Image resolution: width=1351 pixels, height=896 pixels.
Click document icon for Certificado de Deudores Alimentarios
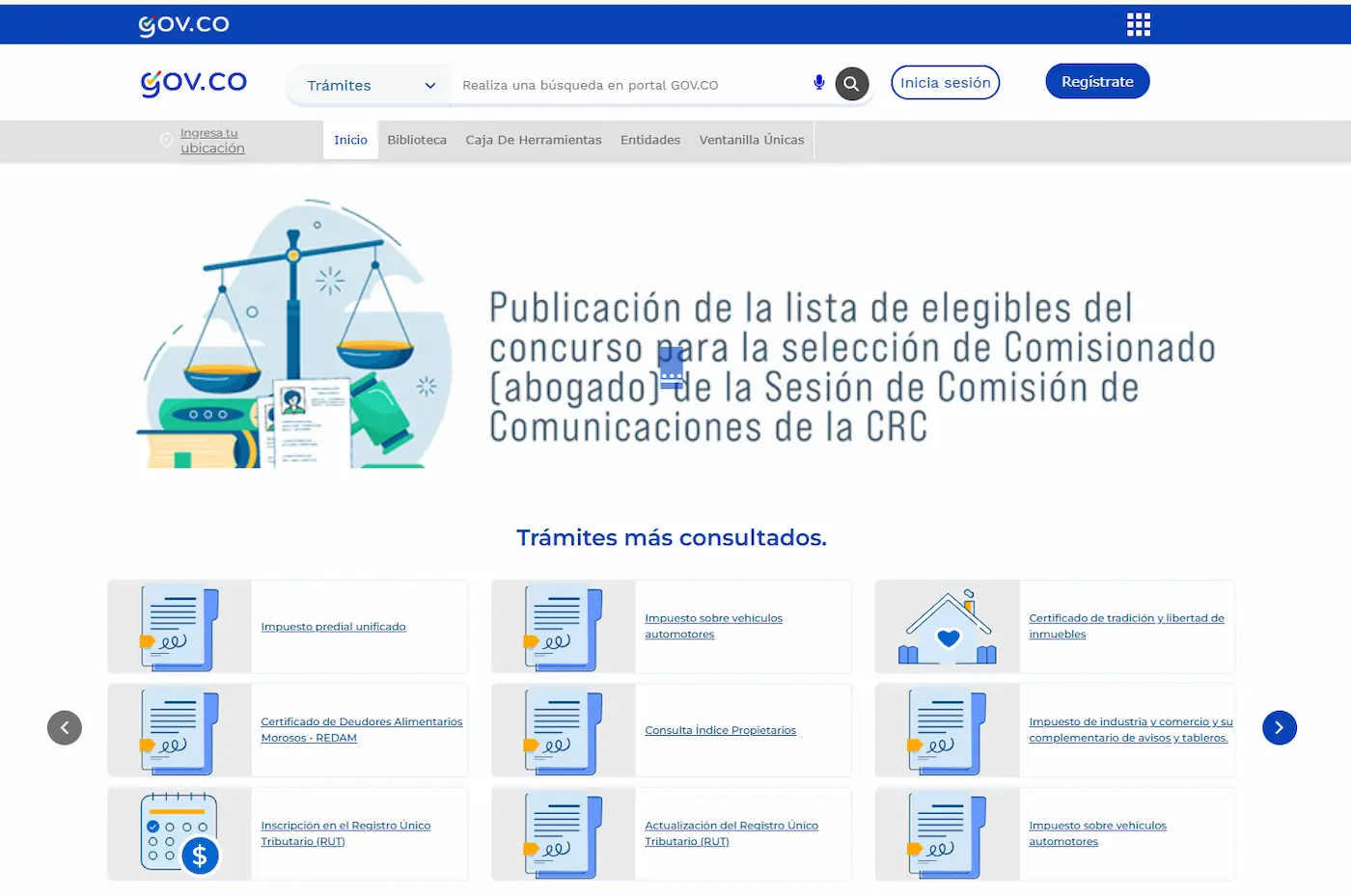pos(179,731)
